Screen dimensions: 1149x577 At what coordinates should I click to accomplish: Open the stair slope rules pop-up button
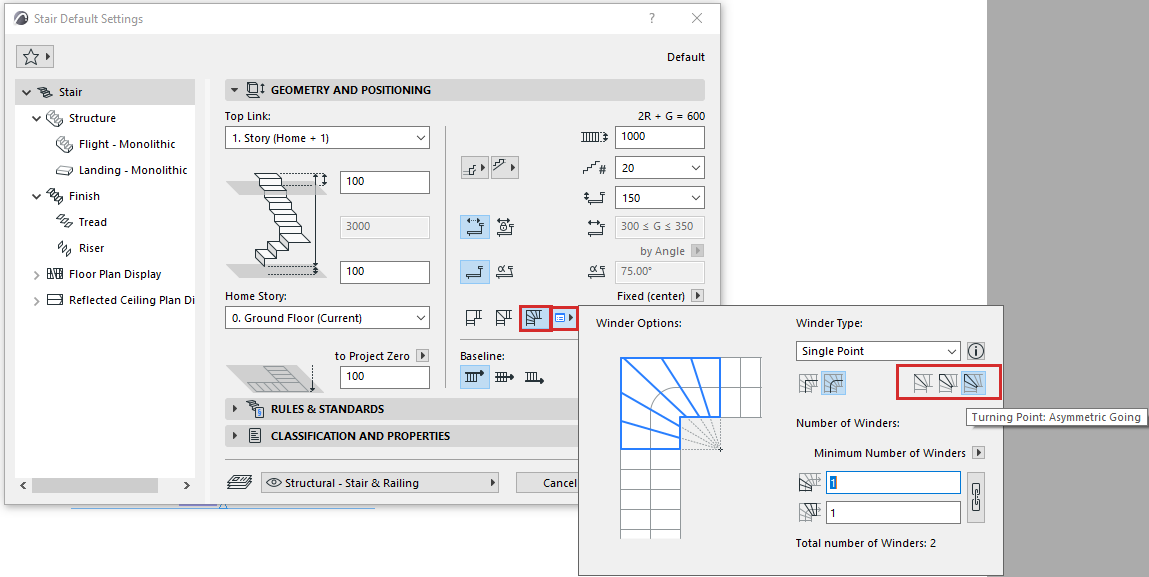click(x=505, y=168)
